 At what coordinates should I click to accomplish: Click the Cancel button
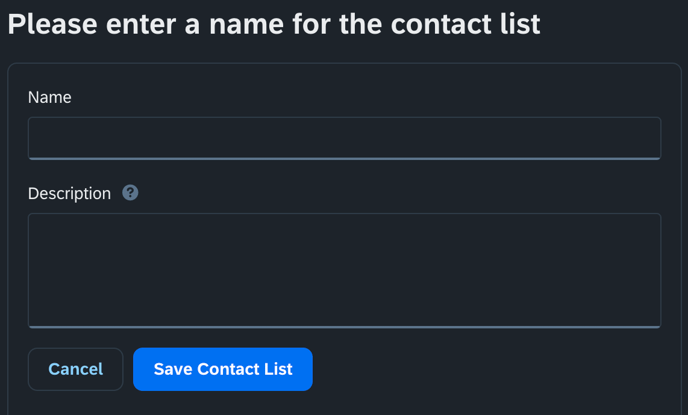[75, 369]
